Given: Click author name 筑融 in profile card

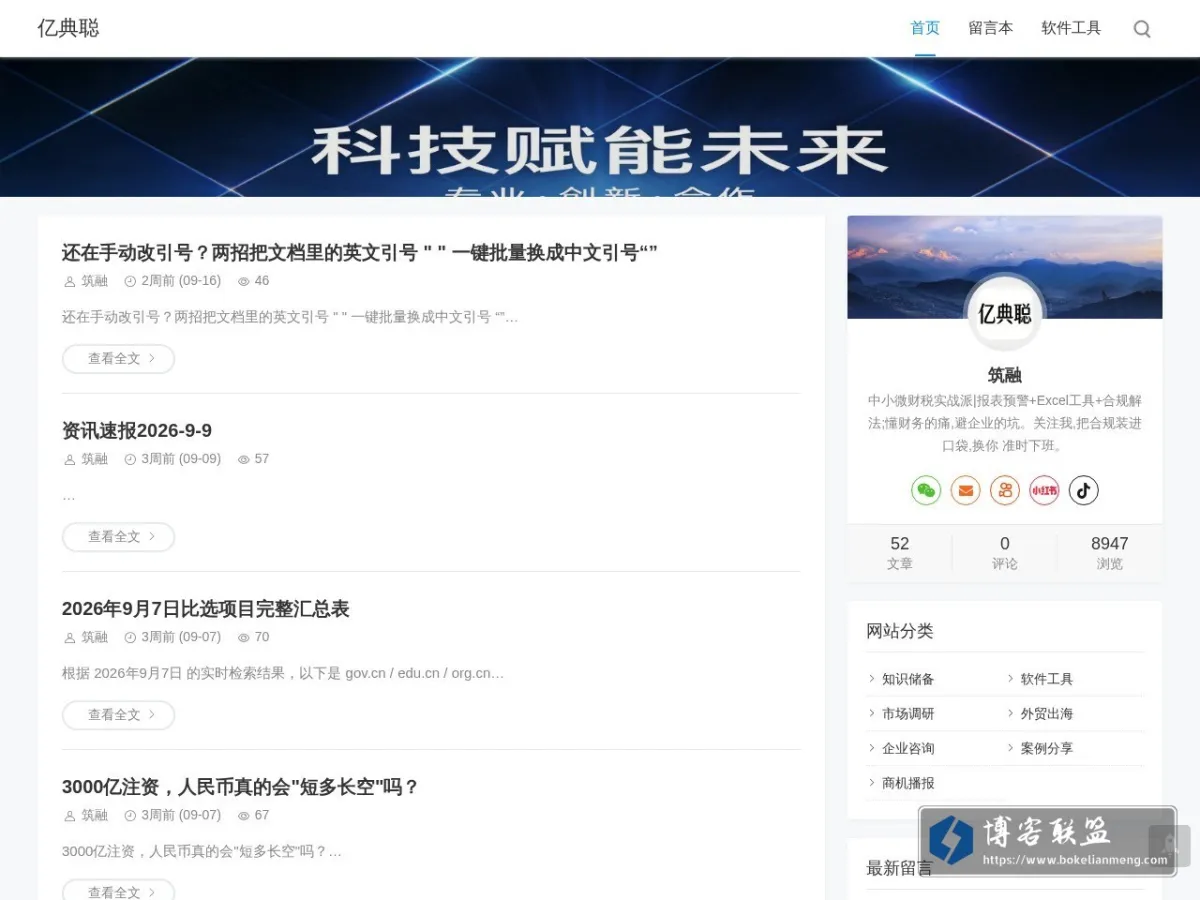Looking at the screenshot, I should tap(1005, 375).
